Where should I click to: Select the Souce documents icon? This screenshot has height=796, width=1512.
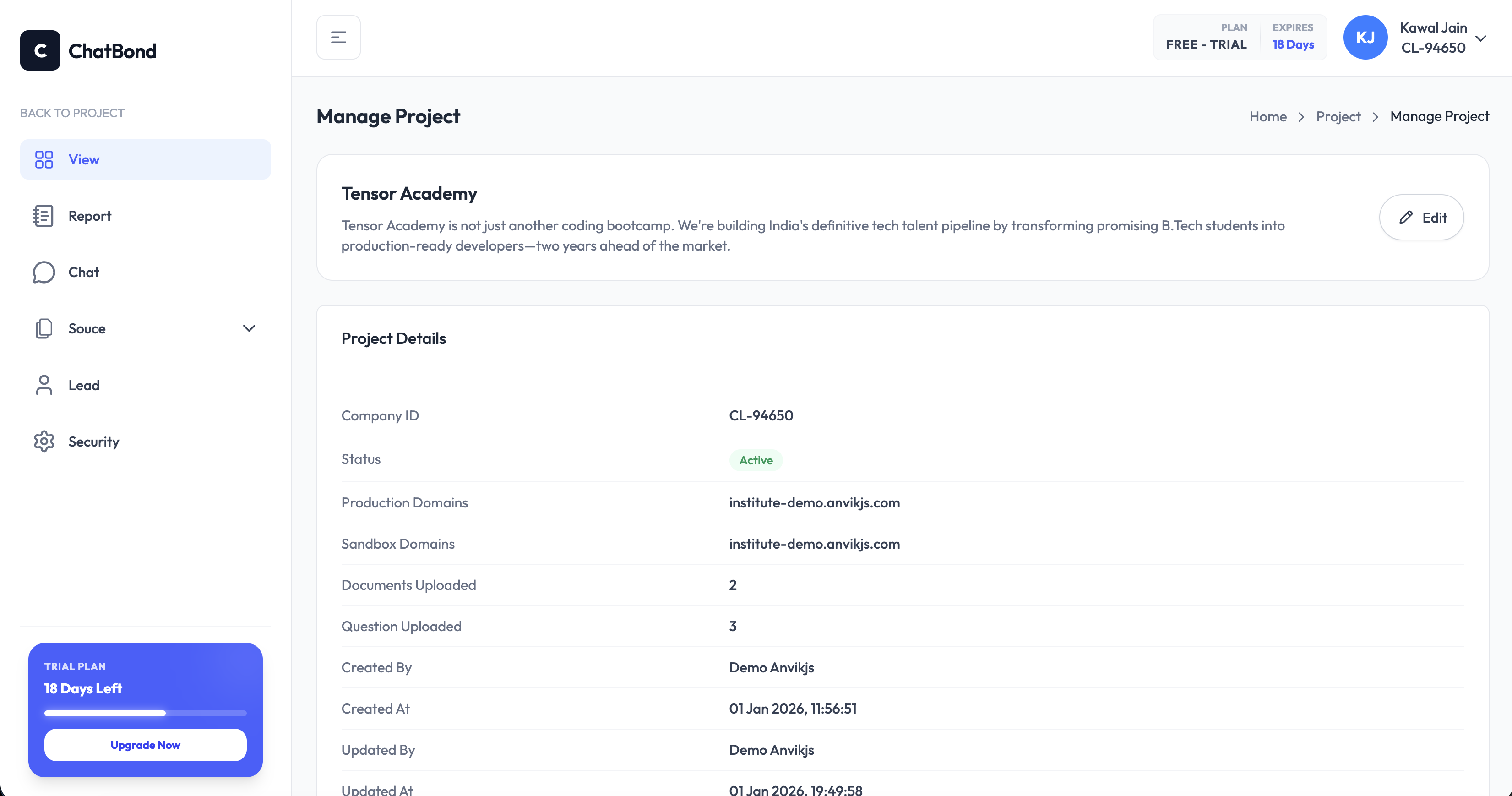pyautogui.click(x=44, y=328)
